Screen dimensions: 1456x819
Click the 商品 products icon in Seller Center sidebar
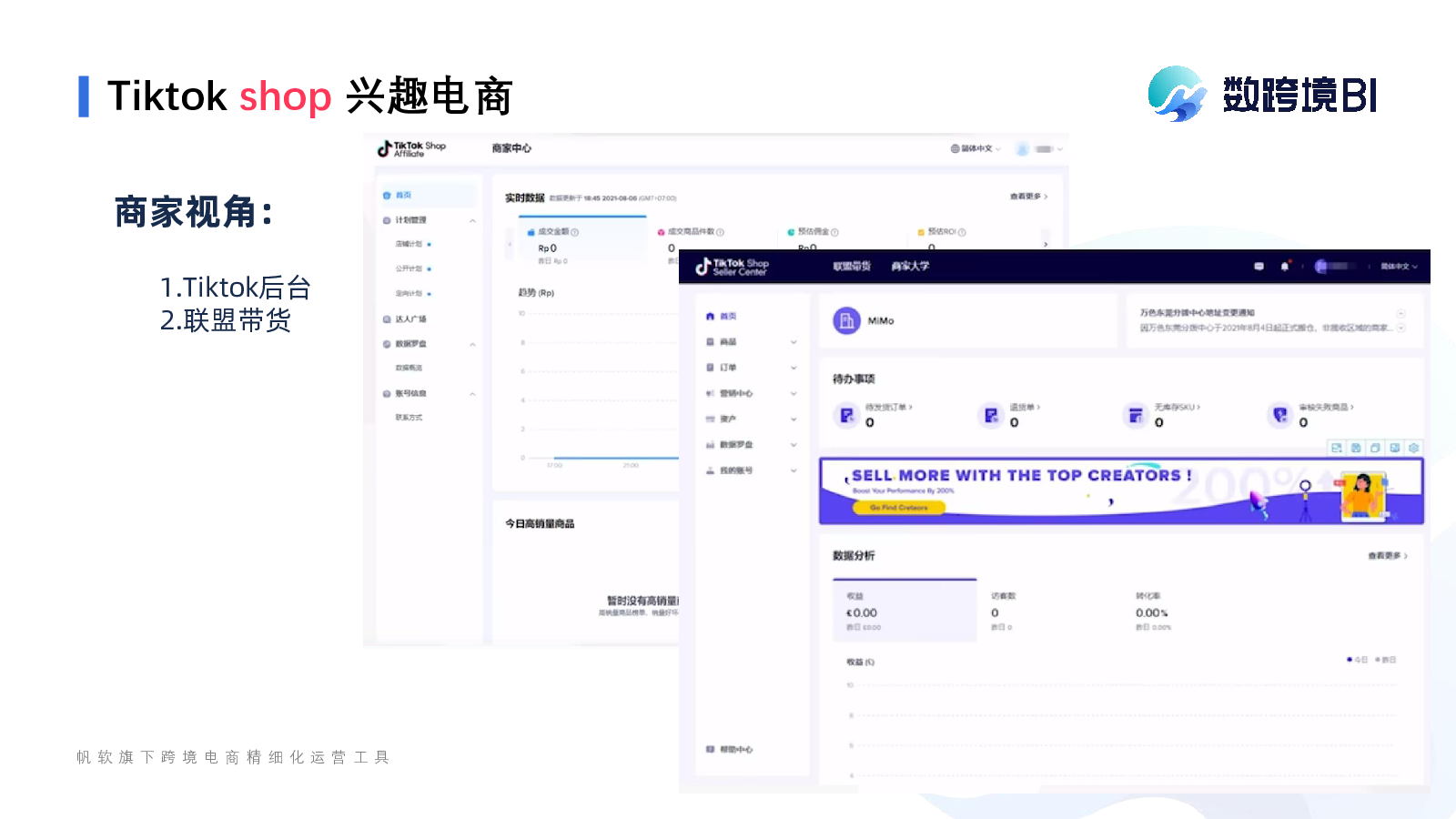click(x=711, y=342)
